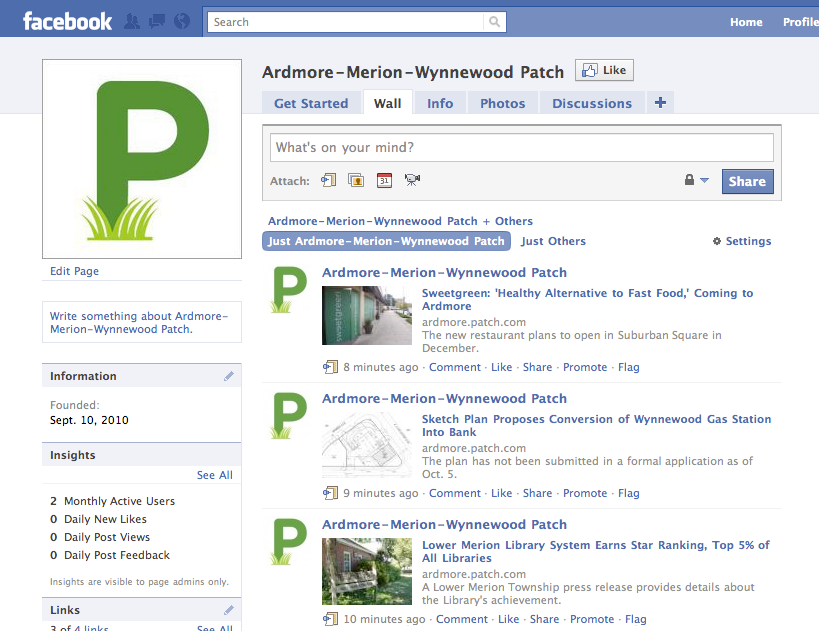Open messages icon in top bar

[157, 21]
